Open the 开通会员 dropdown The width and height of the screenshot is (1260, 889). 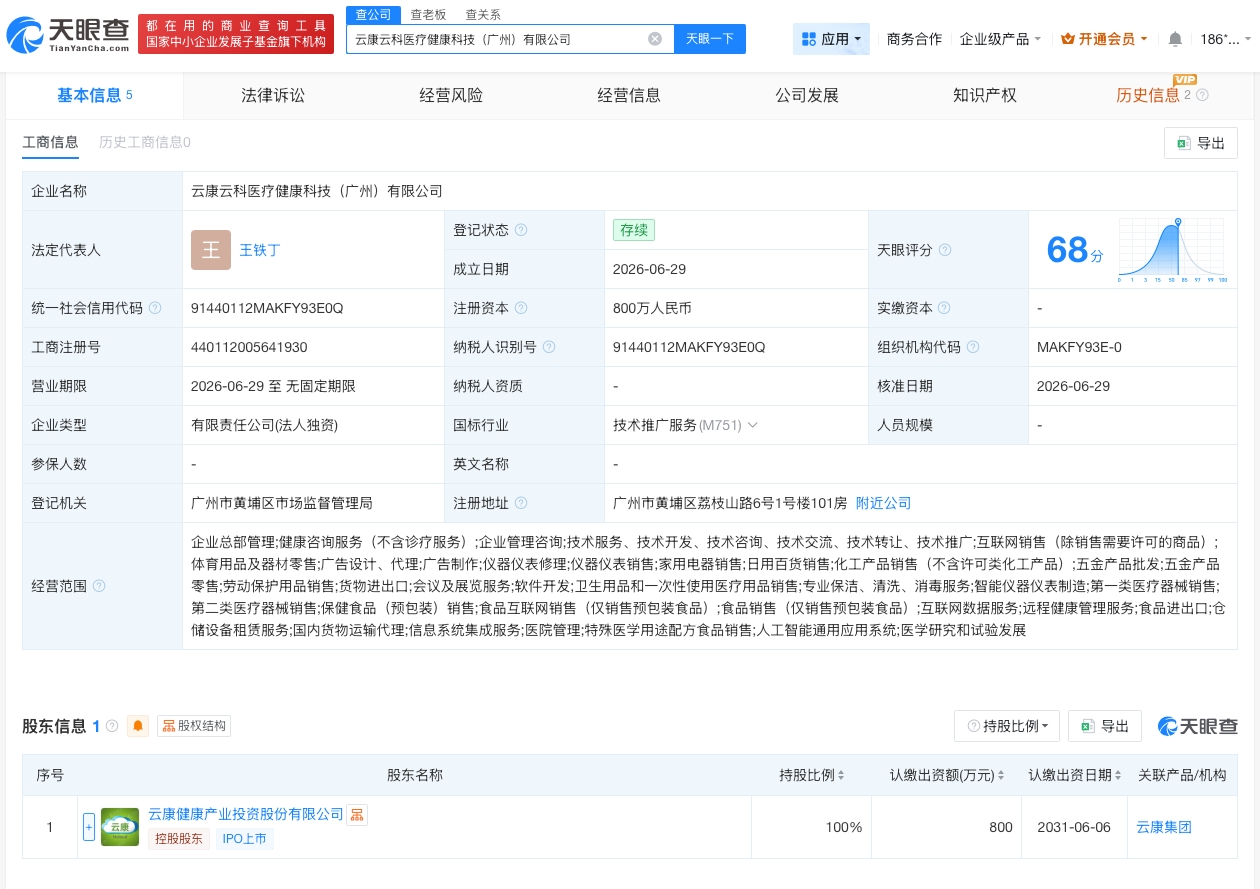[1104, 39]
